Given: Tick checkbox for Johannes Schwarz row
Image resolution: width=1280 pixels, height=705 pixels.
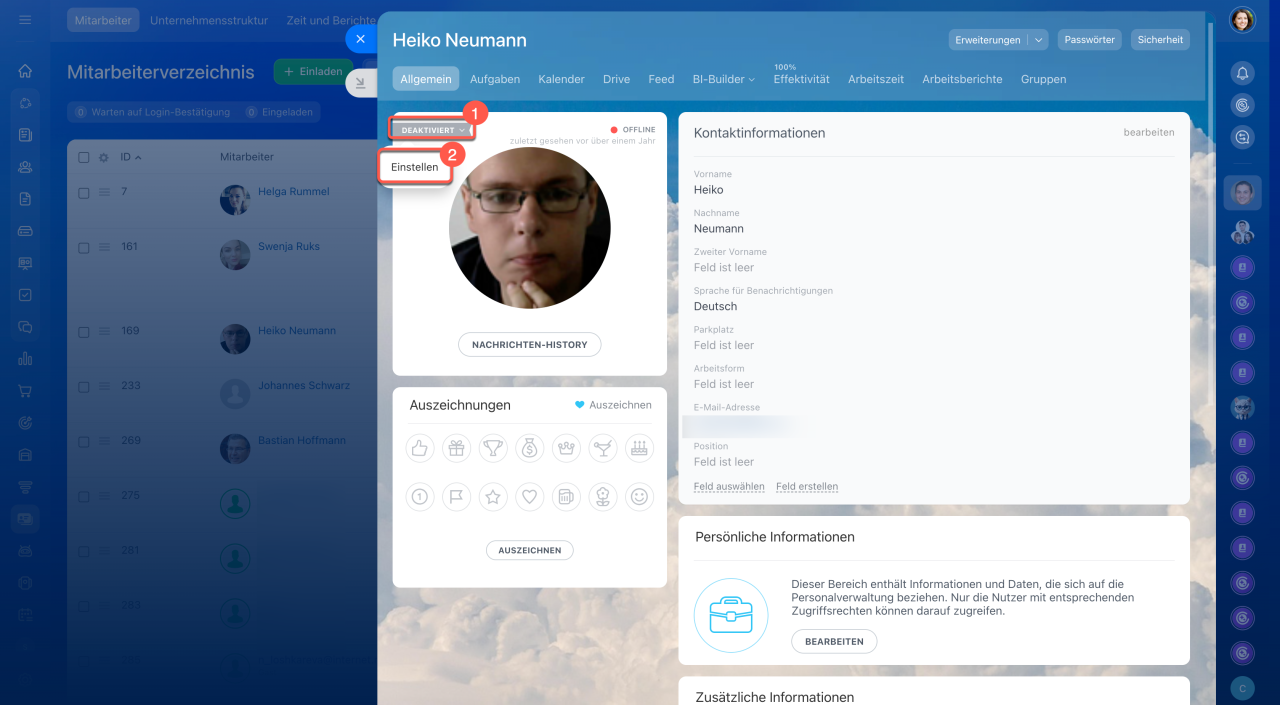Looking at the screenshot, I should coord(84,386).
